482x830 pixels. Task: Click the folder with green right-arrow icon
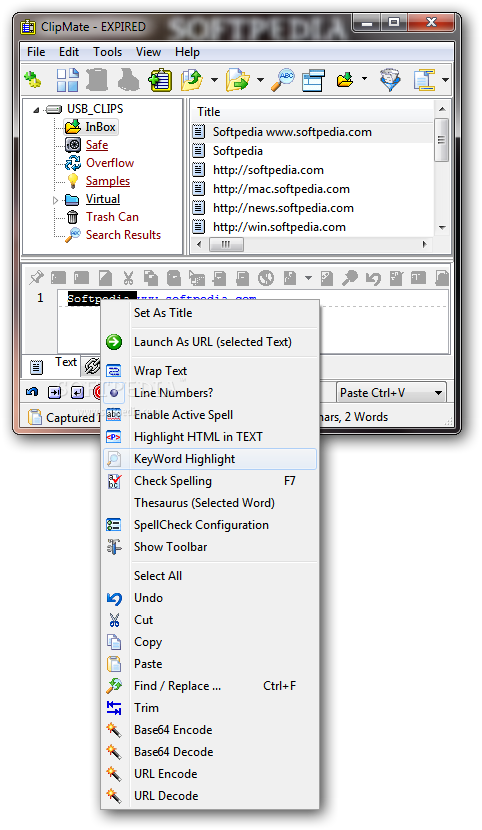[x=238, y=80]
